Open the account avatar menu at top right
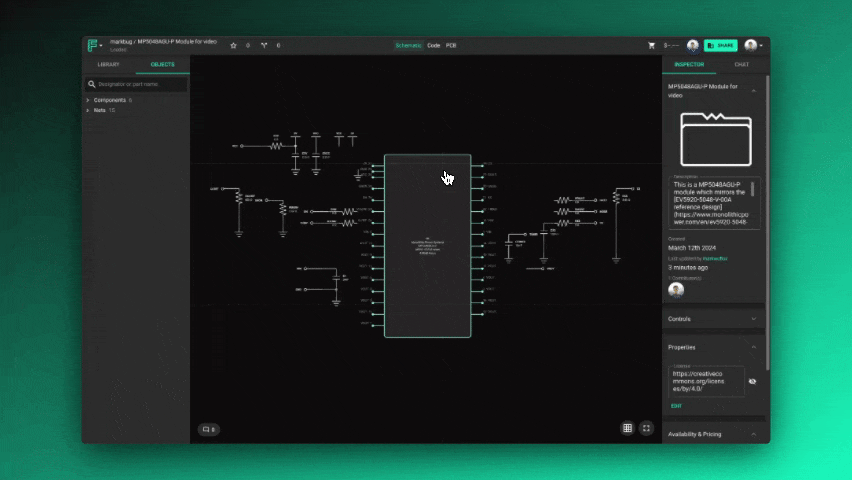Image resolution: width=852 pixels, height=480 pixels. coord(754,46)
